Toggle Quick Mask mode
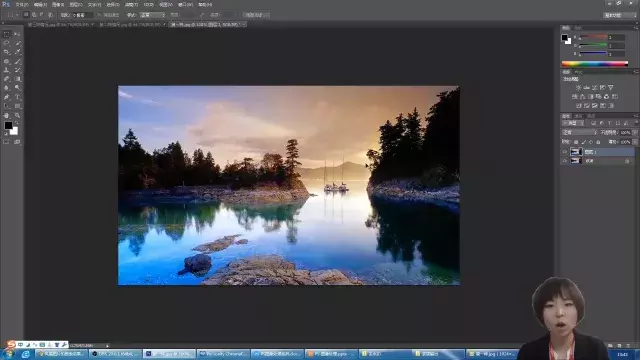The image size is (640, 360). point(7,142)
